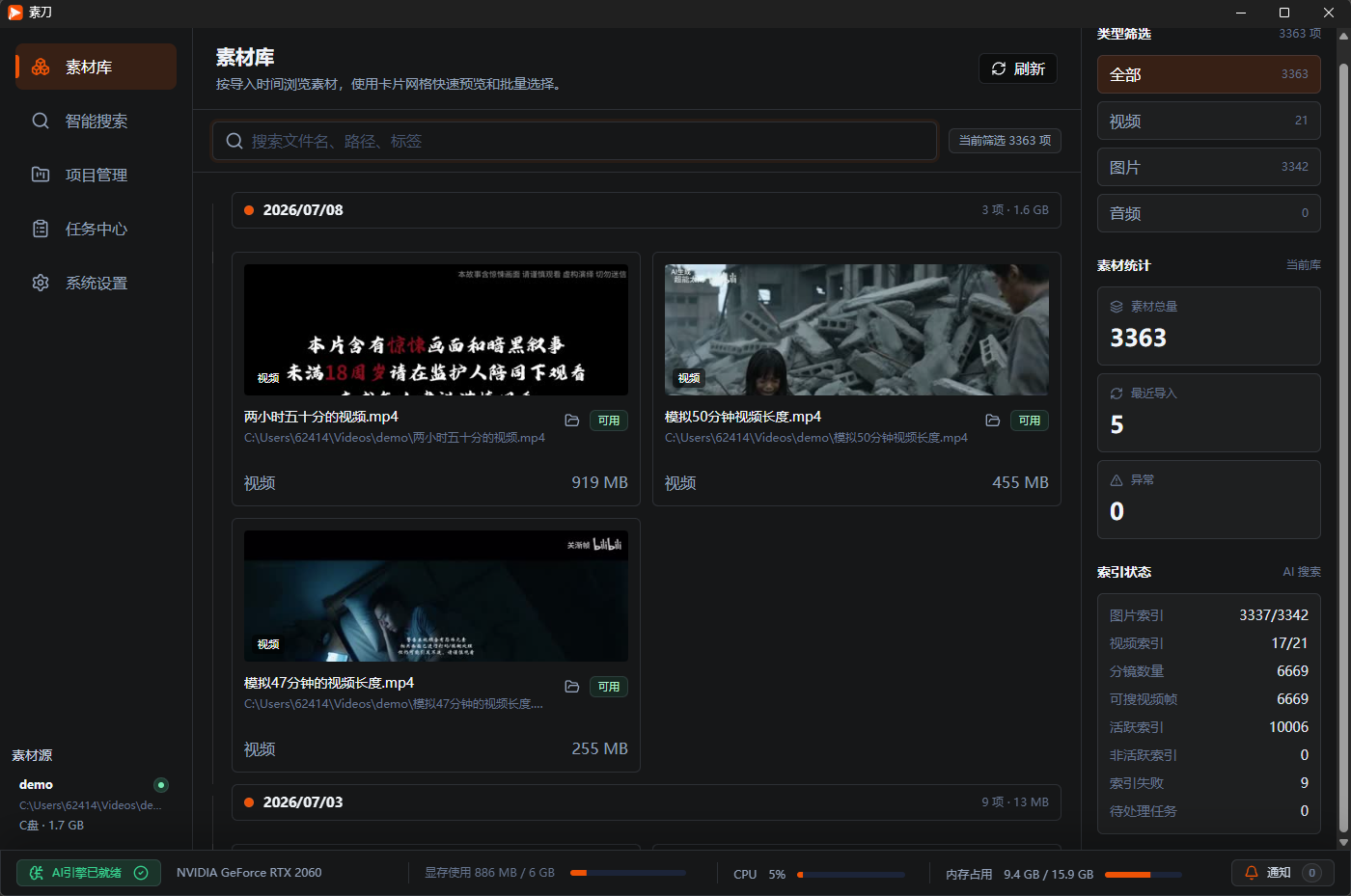Click the CPU usage progress bar
This screenshot has height=896, width=1351.
coord(851,875)
